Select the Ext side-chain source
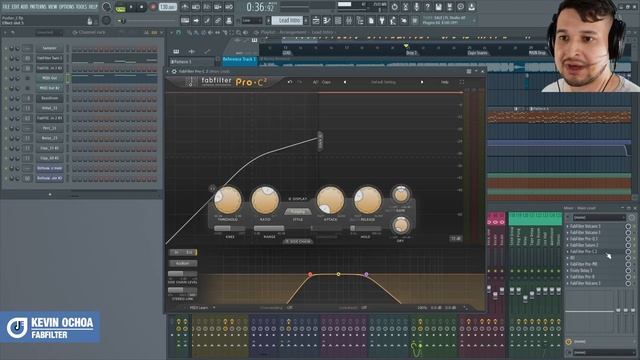This screenshot has width=640, height=360. (x=190, y=253)
